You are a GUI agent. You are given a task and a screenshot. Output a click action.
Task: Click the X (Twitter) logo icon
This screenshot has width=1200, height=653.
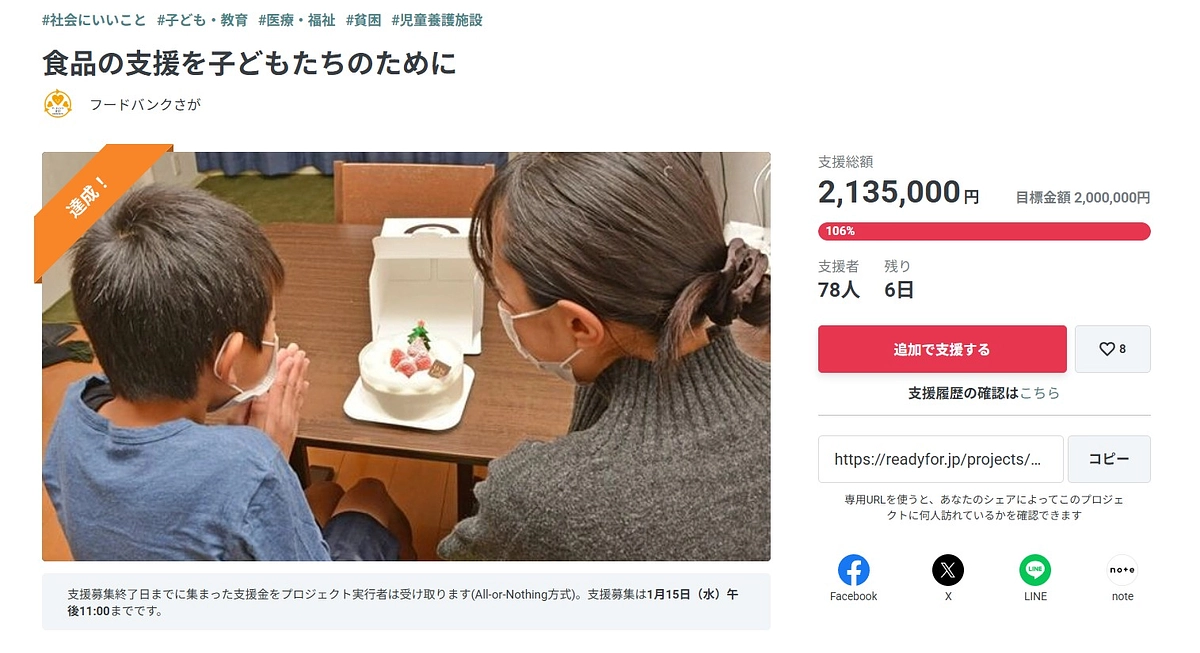[x=948, y=570]
